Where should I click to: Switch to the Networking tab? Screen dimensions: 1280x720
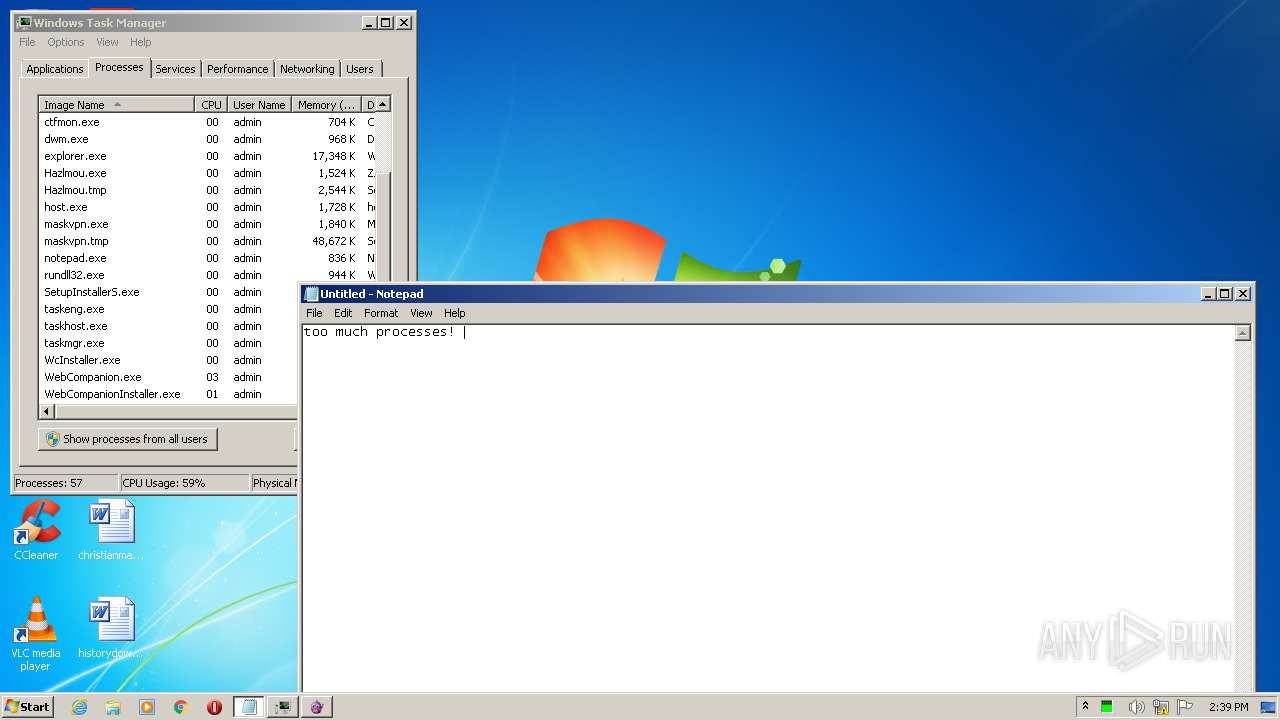tap(307, 69)
